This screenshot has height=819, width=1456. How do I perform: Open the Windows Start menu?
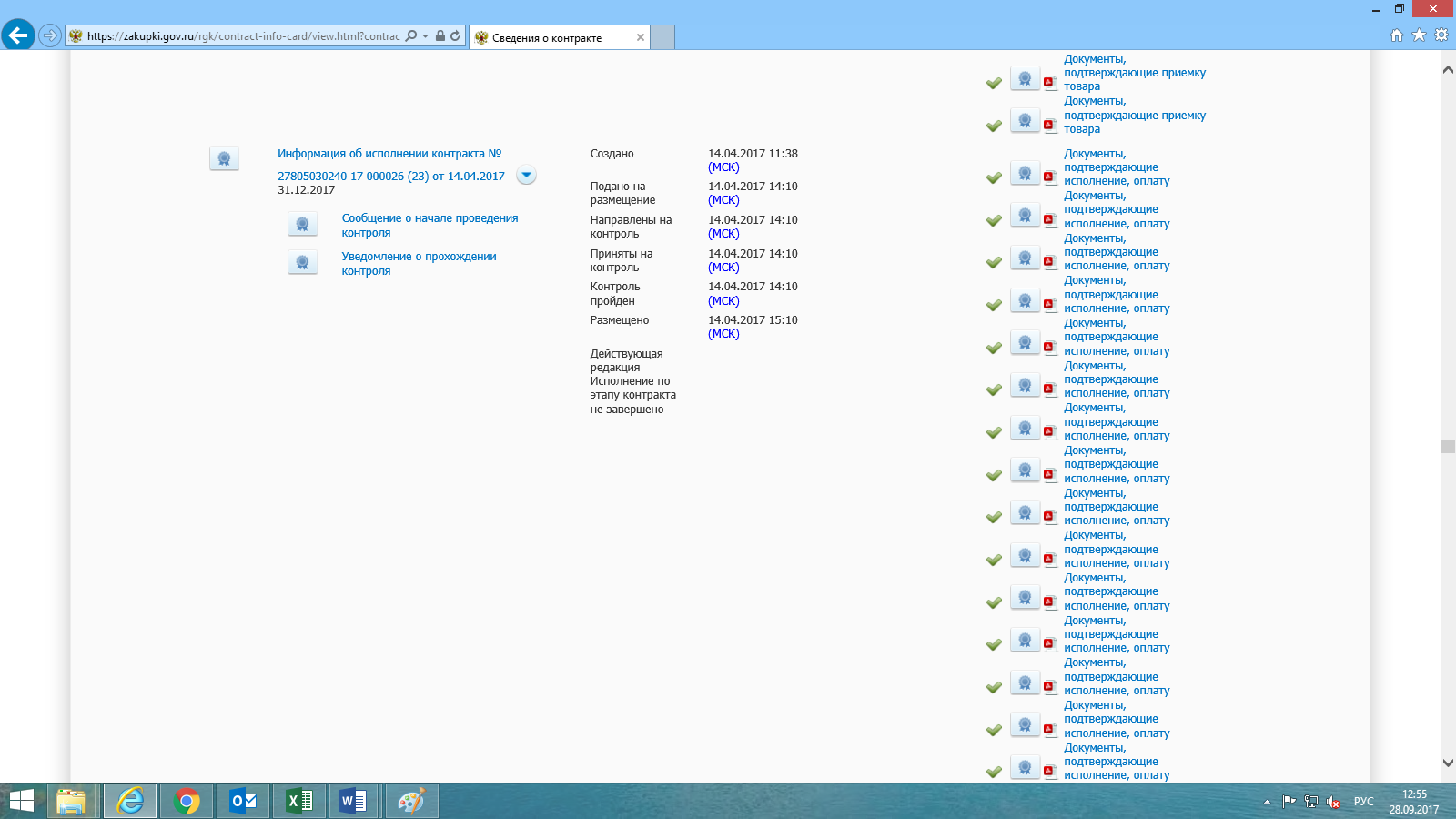point(21,801)
